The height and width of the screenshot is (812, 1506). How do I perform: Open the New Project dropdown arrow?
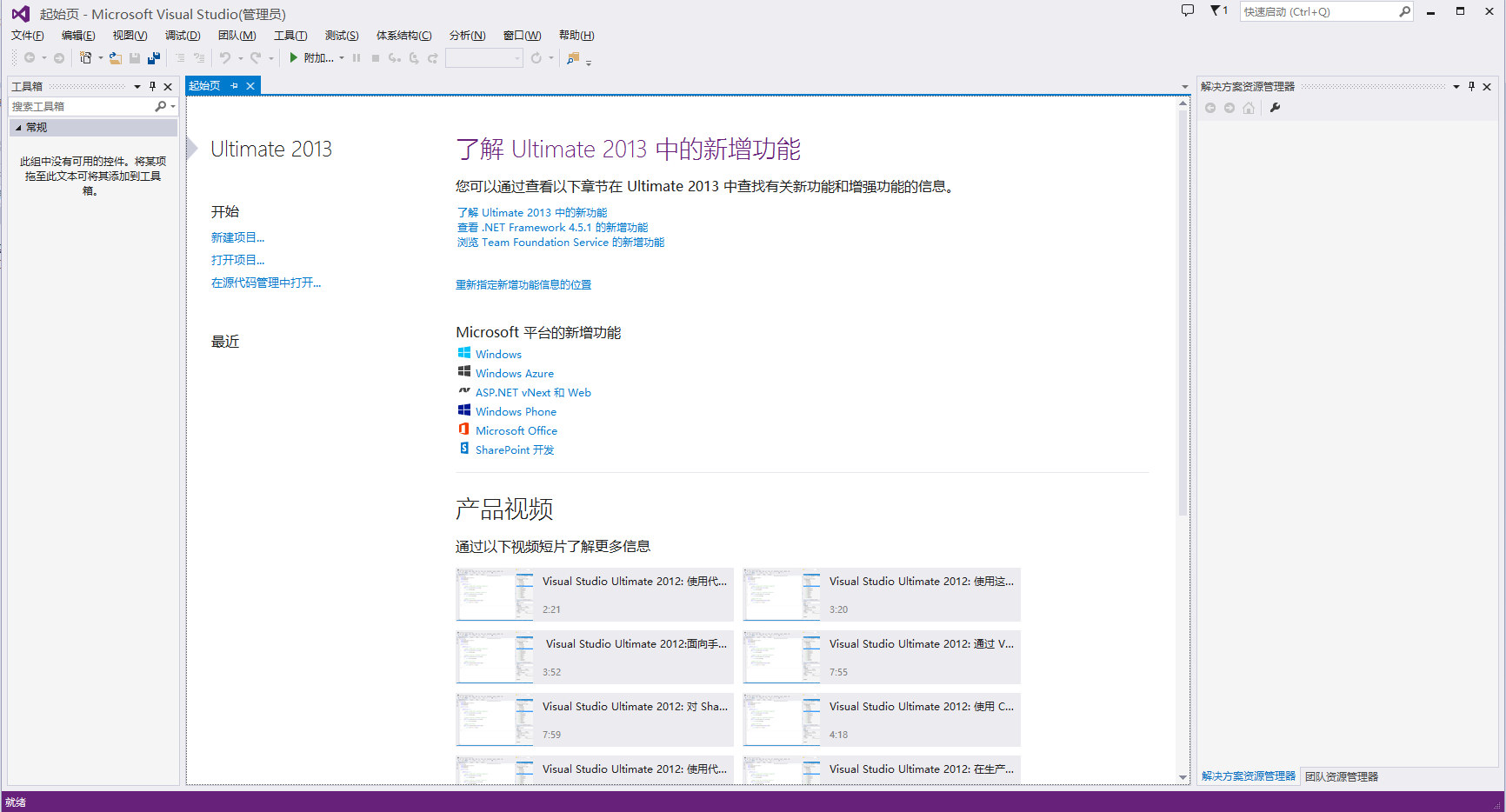(x=101, y=58)
